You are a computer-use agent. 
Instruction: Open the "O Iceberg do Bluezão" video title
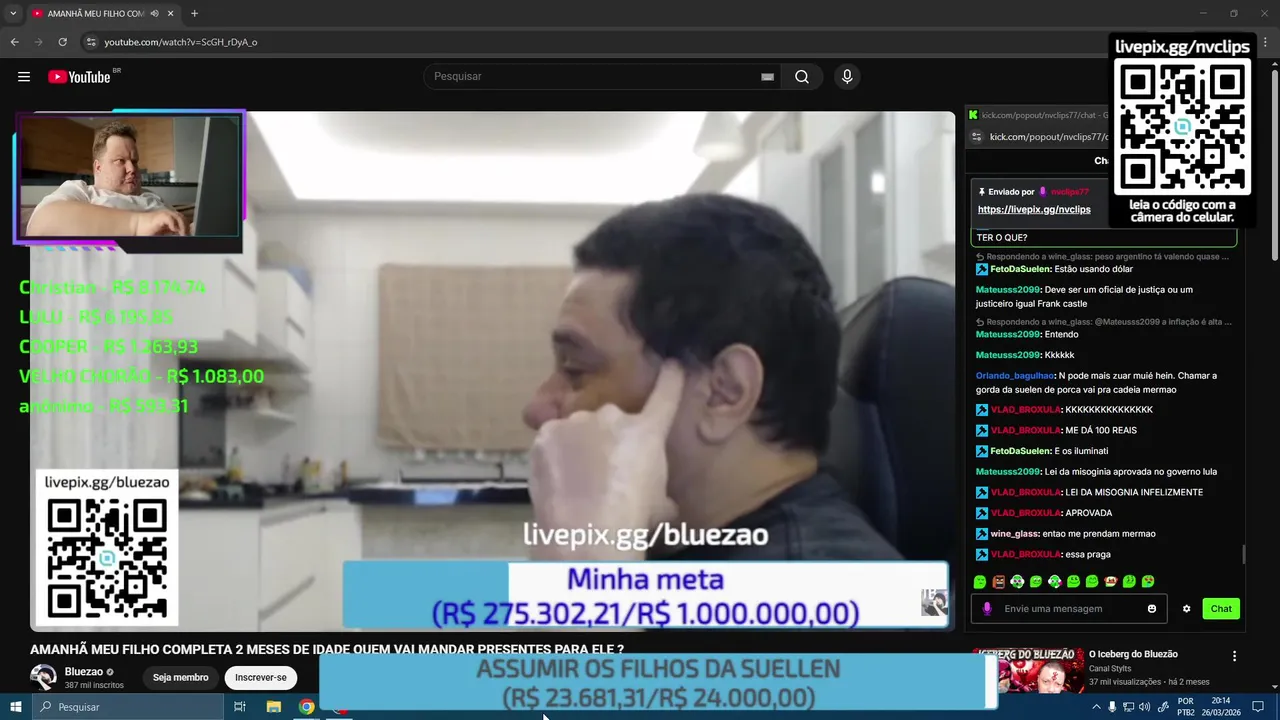(1133, 654)
